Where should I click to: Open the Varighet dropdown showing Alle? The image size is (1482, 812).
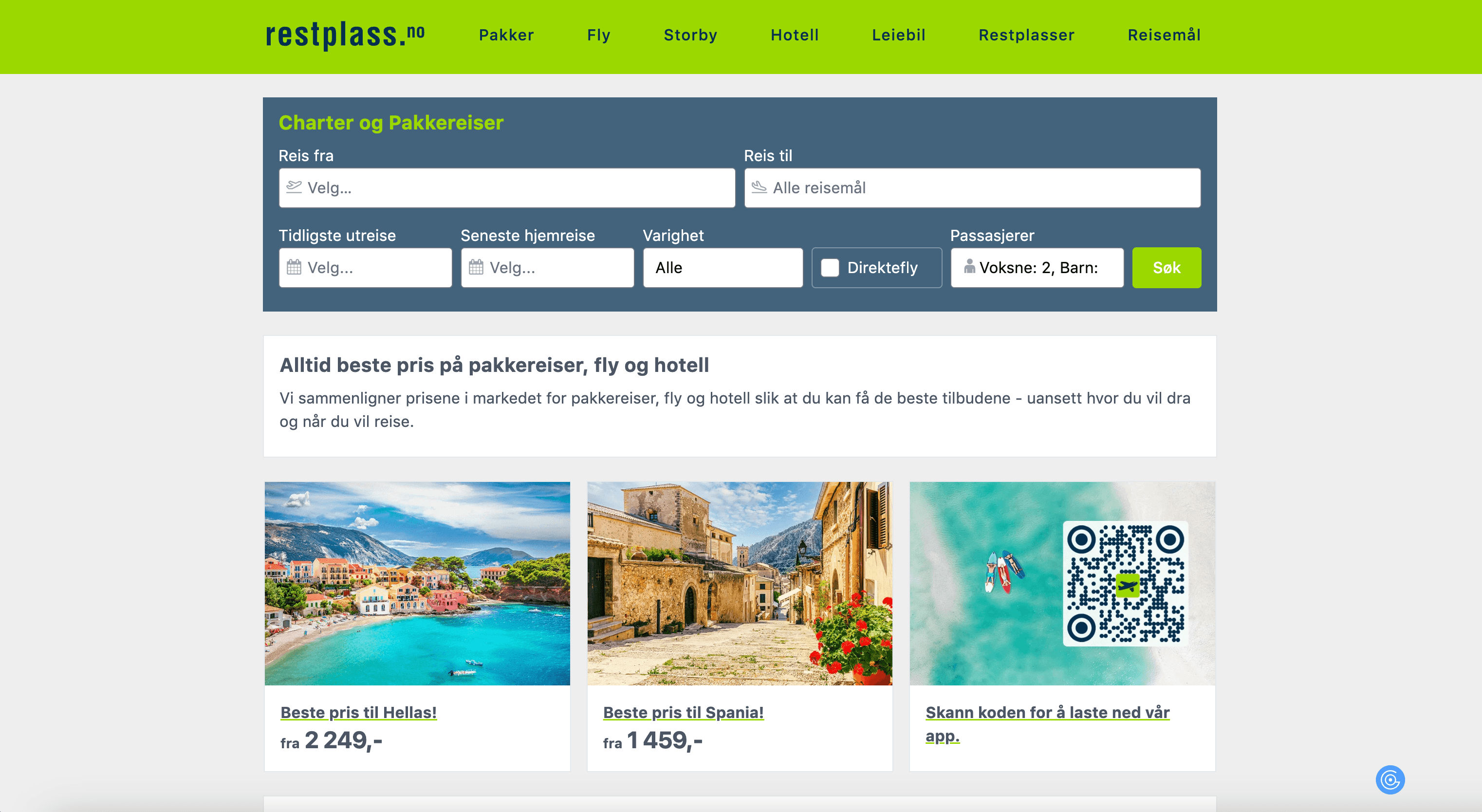[x=722, y=267]
